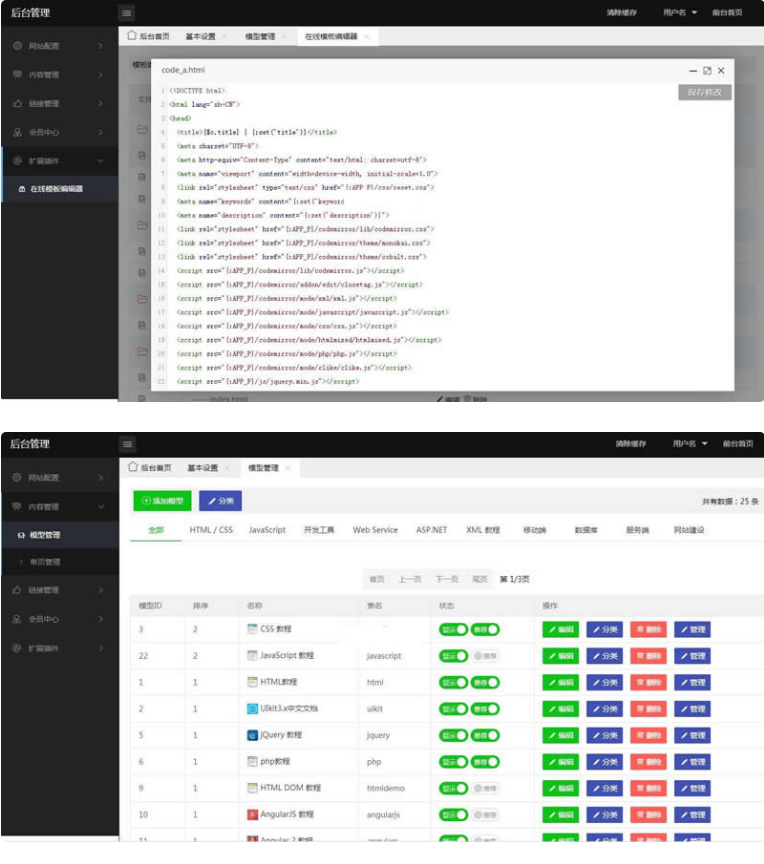Click the green 添加模型 button

tap(162, 501)
